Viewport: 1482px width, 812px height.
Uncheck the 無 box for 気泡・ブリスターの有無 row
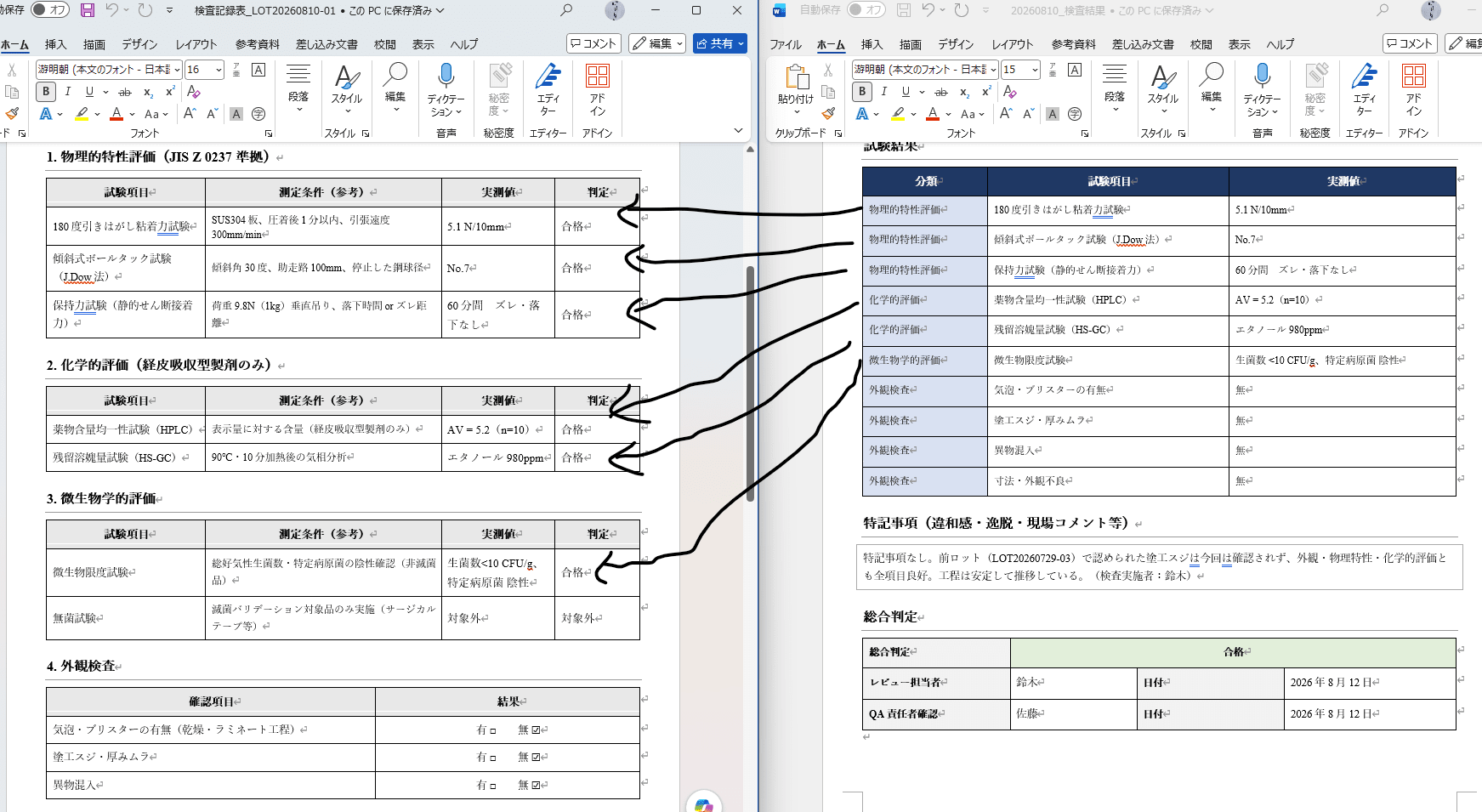click(x=536, y=730)
